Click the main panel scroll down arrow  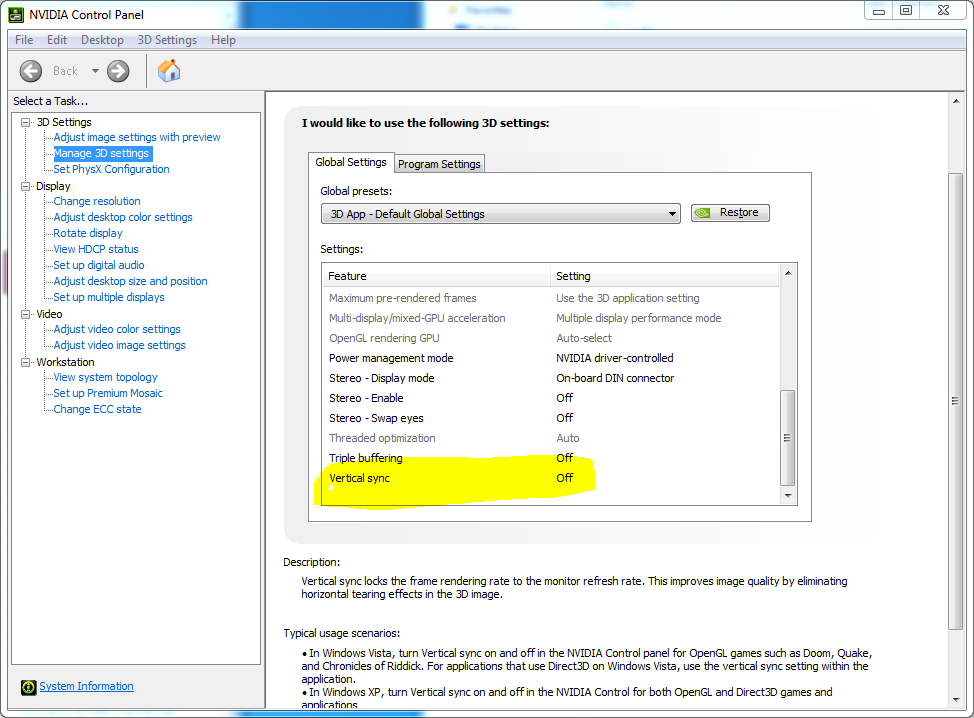tap(956, 700)
